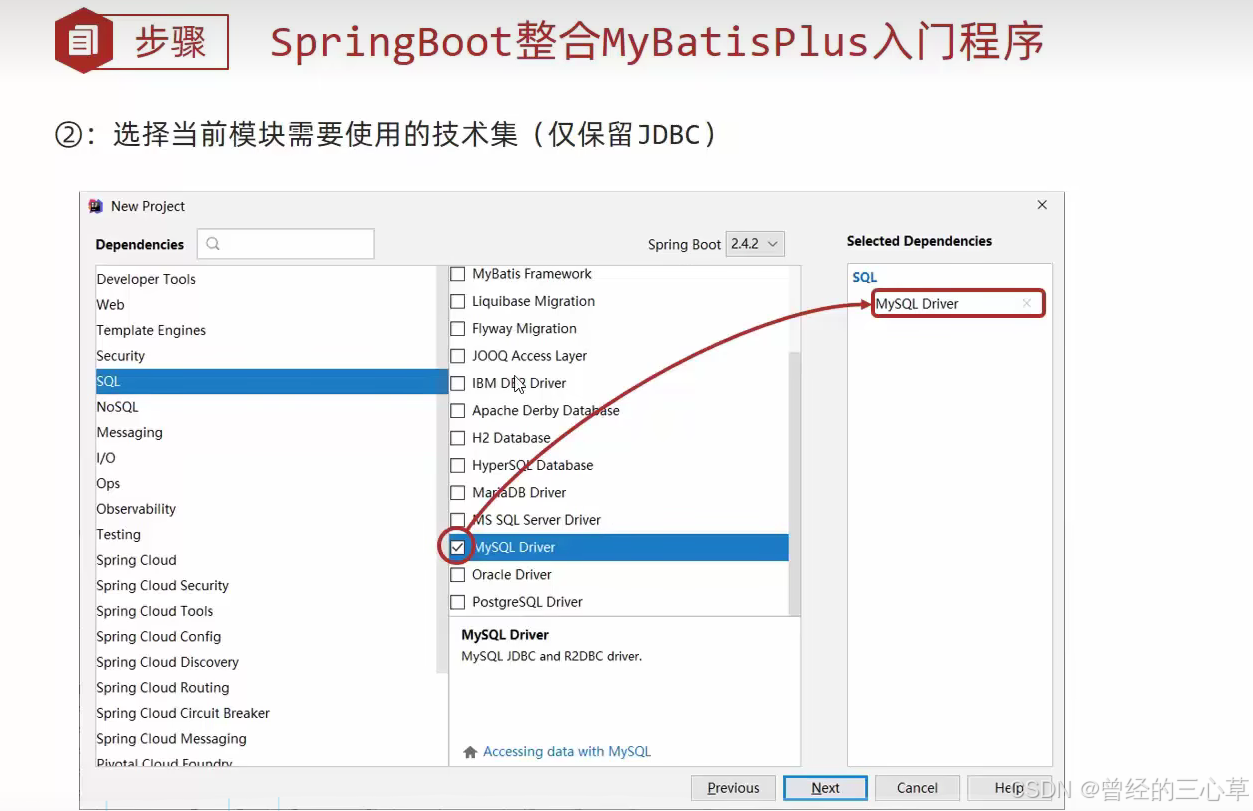Select the JOOQ Access Layer checkbox
Image resolution: width=1253 pixels, height=811 pixels.
point(458,356)
